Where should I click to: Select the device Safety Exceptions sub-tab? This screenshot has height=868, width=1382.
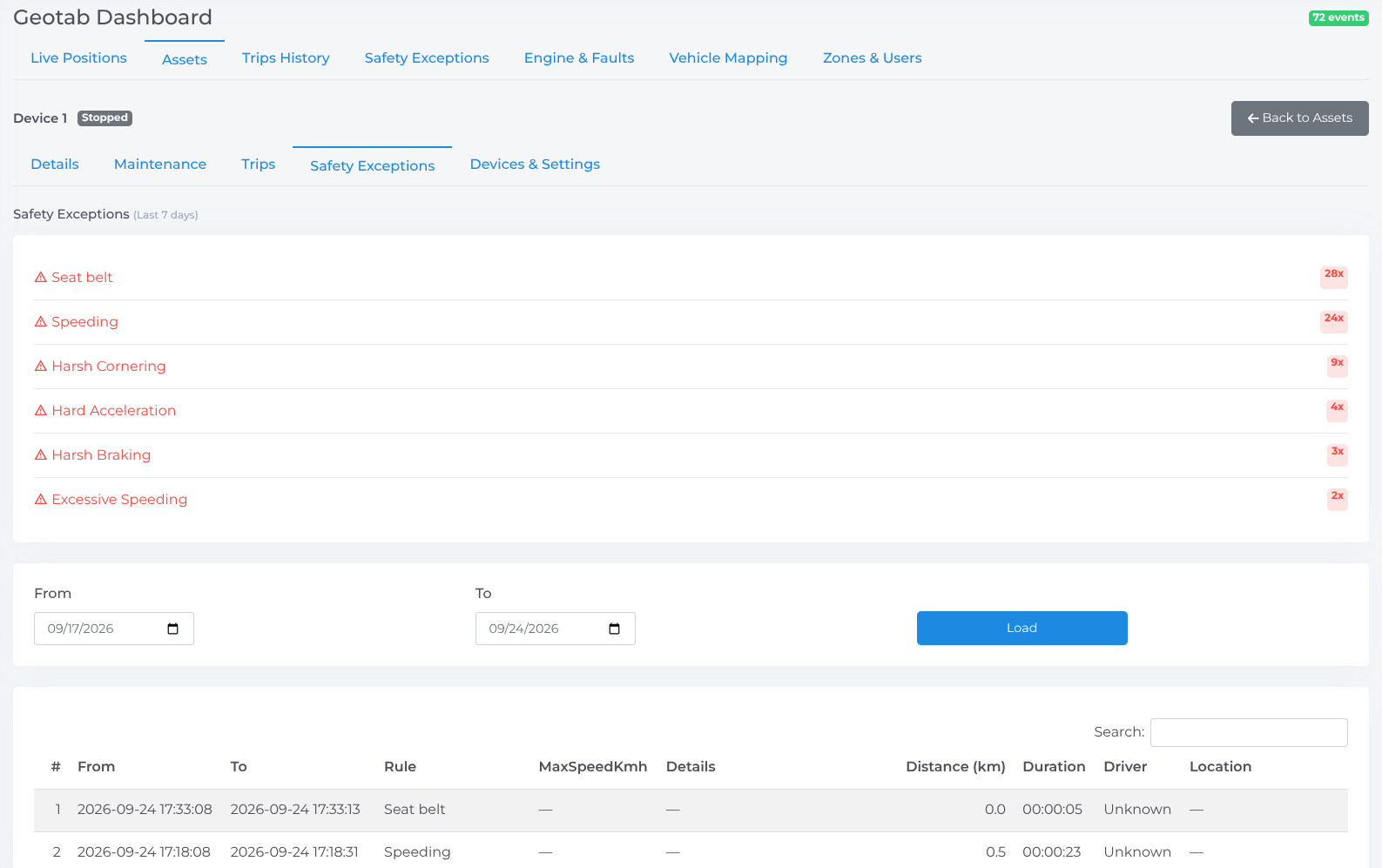tap(372, 165)
